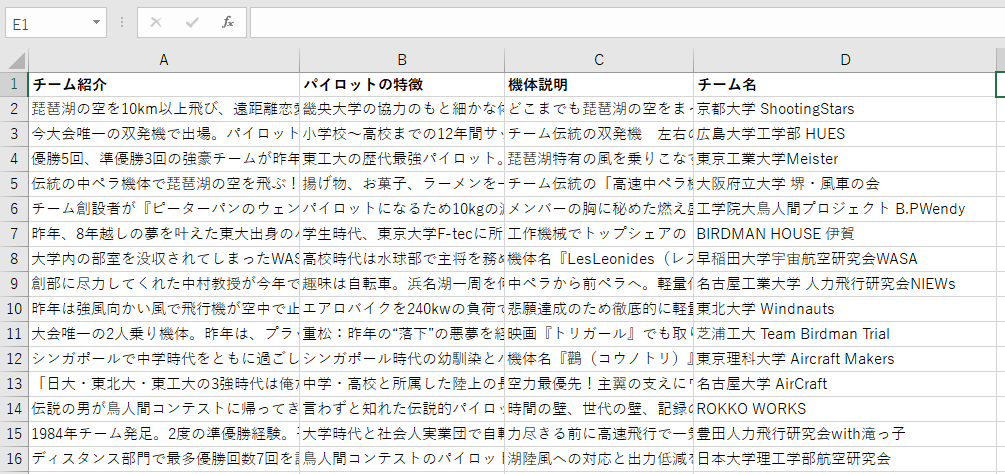The width and height of the screenshot is (1005, 474).
Task: Click cell 東京工業大学Meister
Action: pos(845,159)
